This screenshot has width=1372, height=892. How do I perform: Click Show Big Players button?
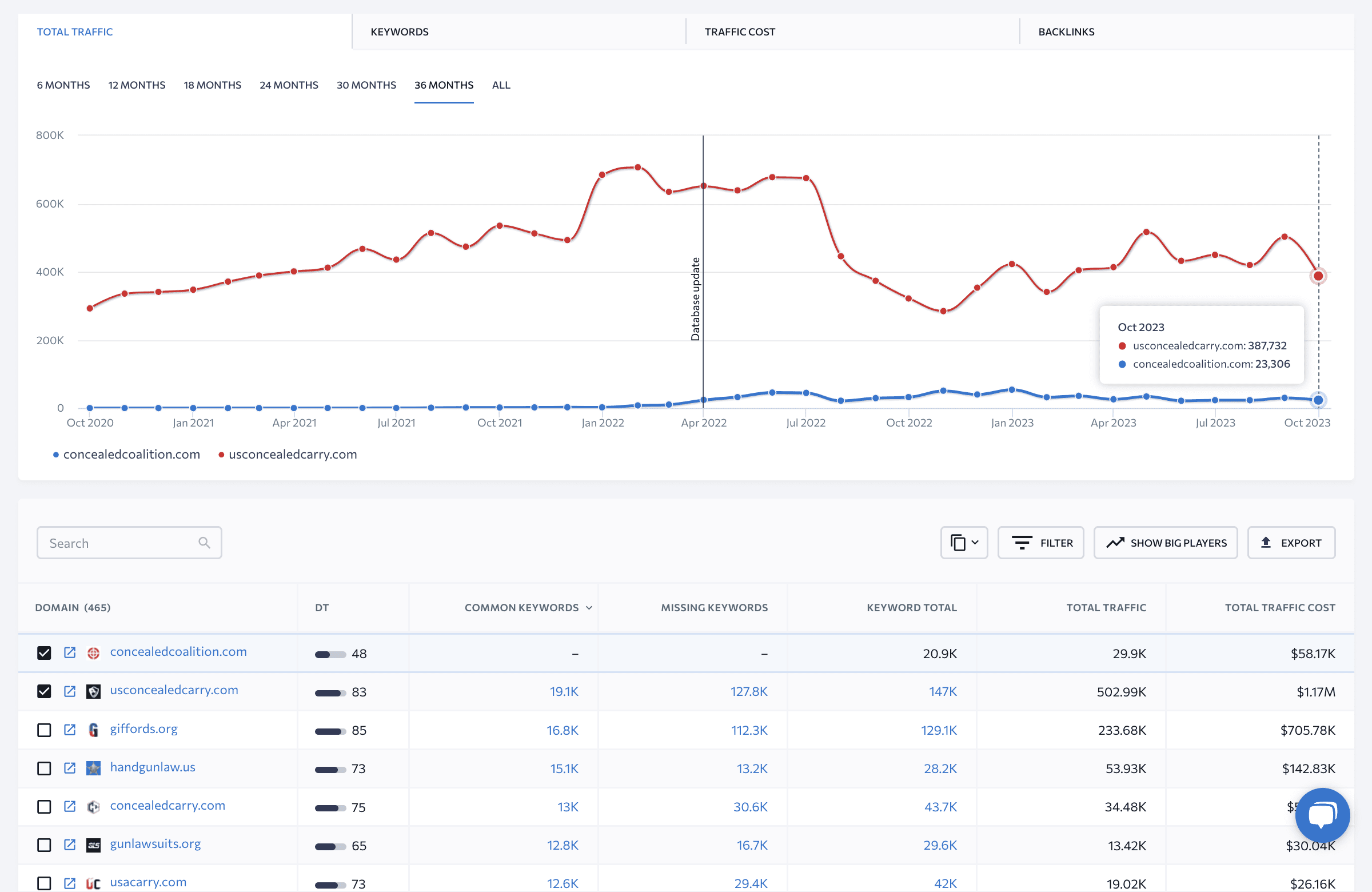[x=1165, y=543]
